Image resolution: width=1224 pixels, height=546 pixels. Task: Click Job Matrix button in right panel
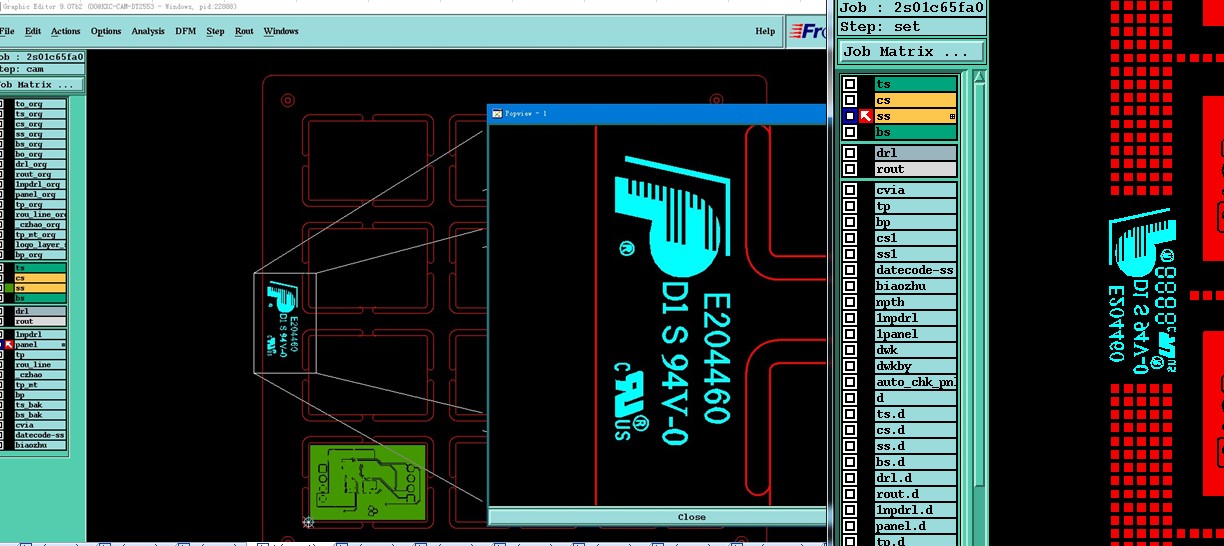click(912, 52)
